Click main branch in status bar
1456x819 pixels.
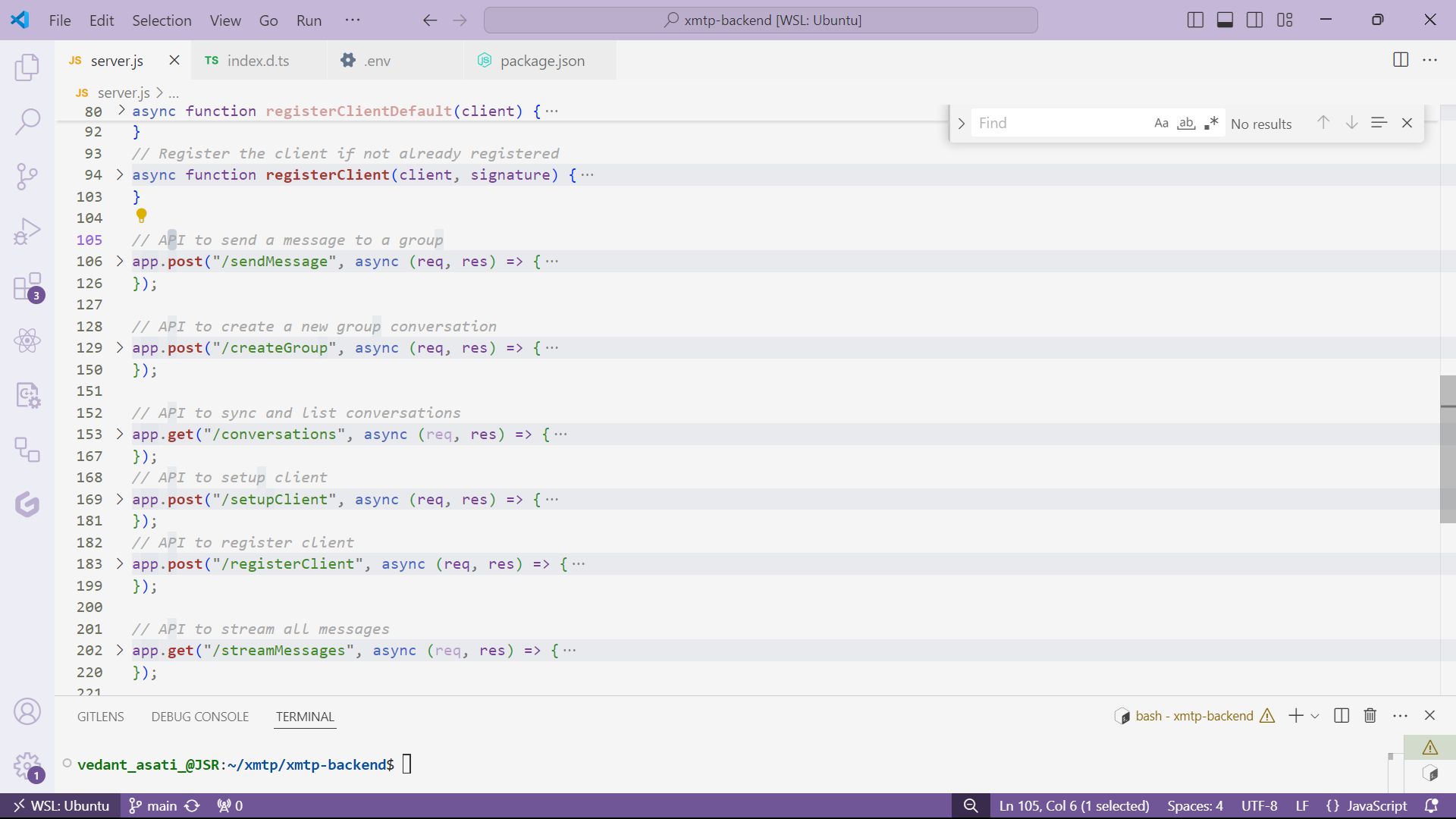pos(153,805)
